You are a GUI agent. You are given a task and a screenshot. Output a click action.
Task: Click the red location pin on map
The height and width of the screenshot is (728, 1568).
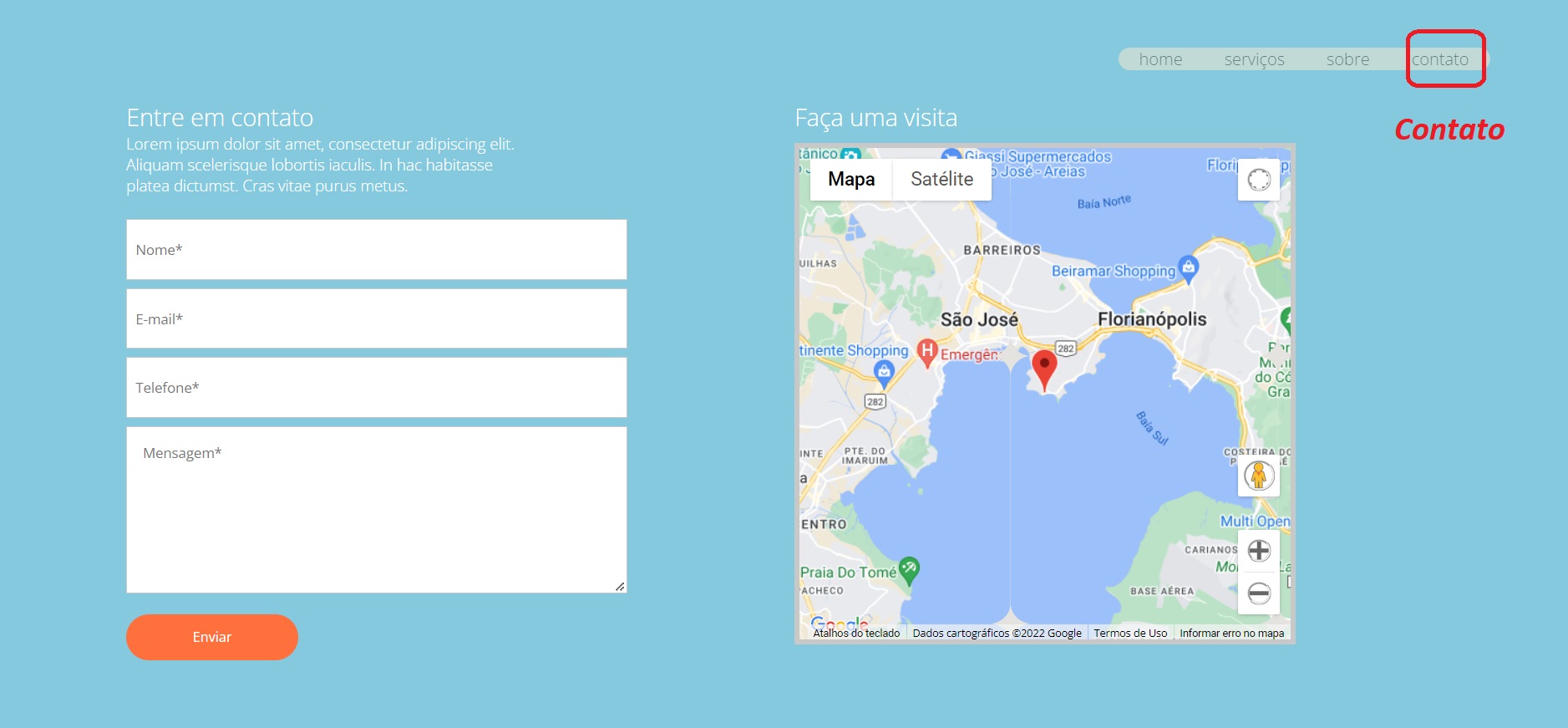(x=1044, y=370)
